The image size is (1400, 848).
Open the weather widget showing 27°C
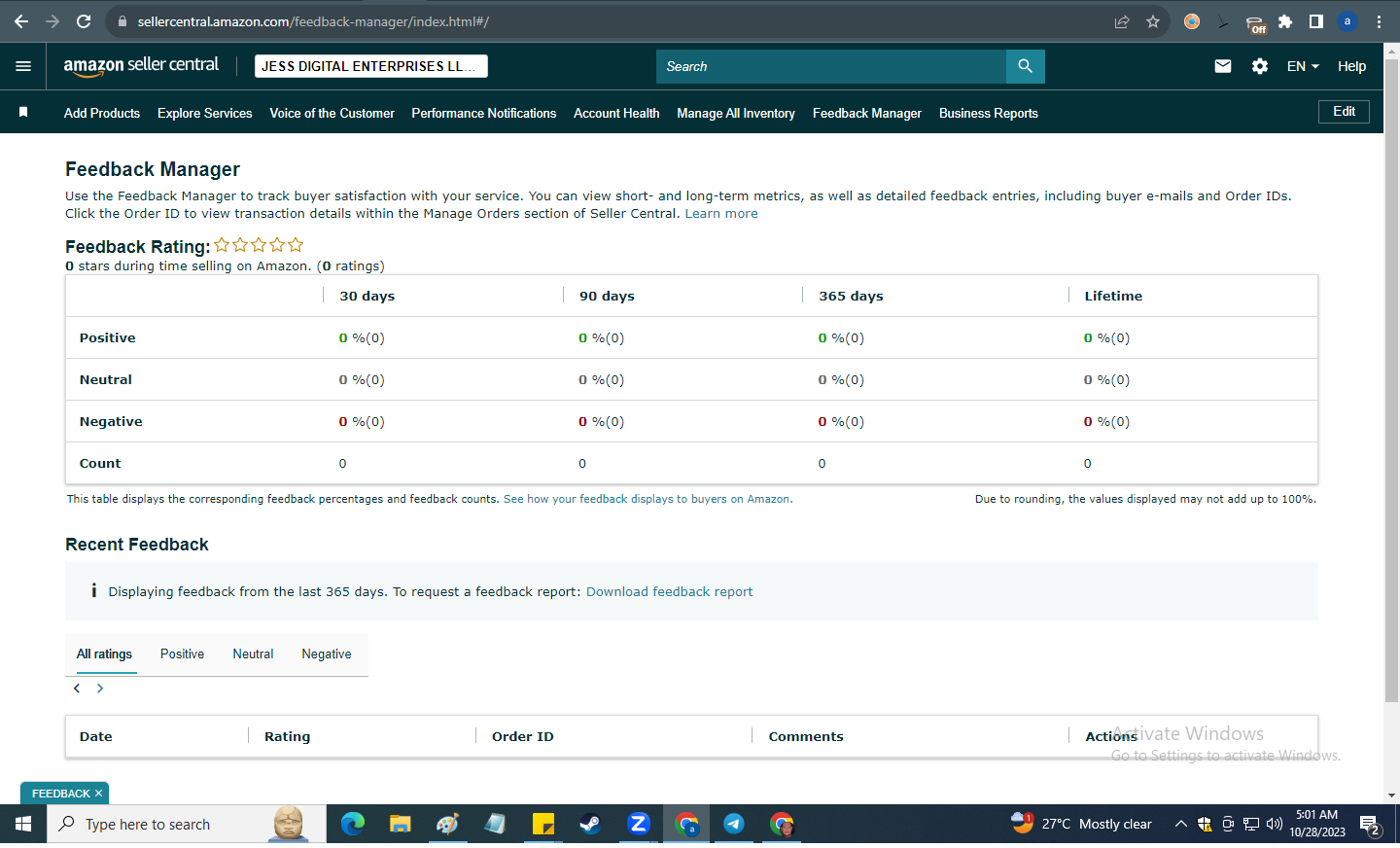(1081, 825)
